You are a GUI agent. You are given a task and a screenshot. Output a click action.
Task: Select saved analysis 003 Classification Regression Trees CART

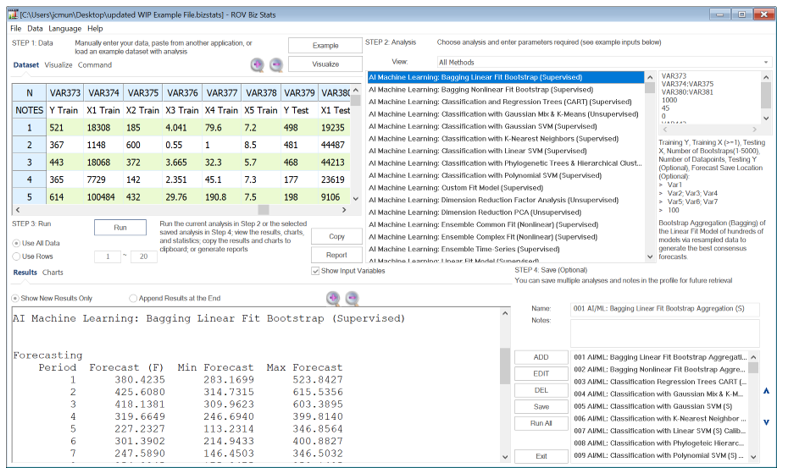coord(659,382)
